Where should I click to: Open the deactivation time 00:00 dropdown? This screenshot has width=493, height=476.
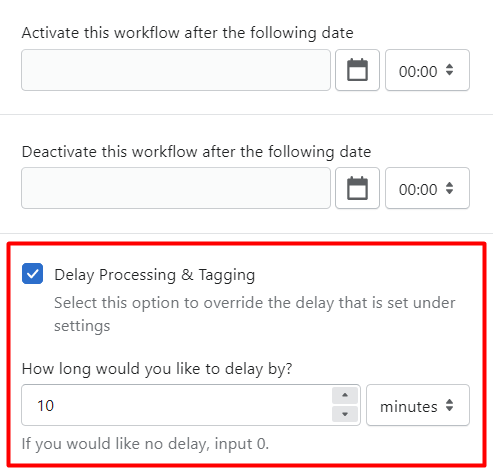pos(427,188)
